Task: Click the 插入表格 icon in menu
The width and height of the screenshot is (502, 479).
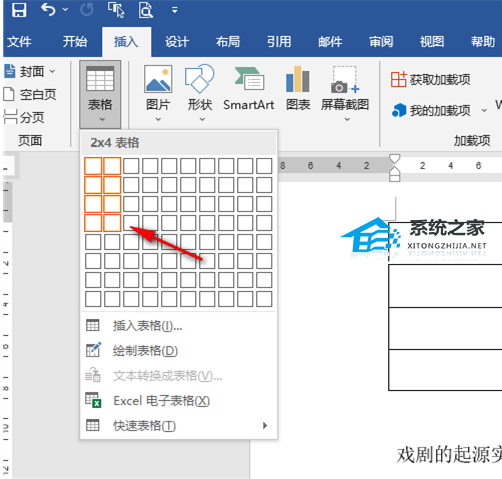Action: (x=93, y=325)
